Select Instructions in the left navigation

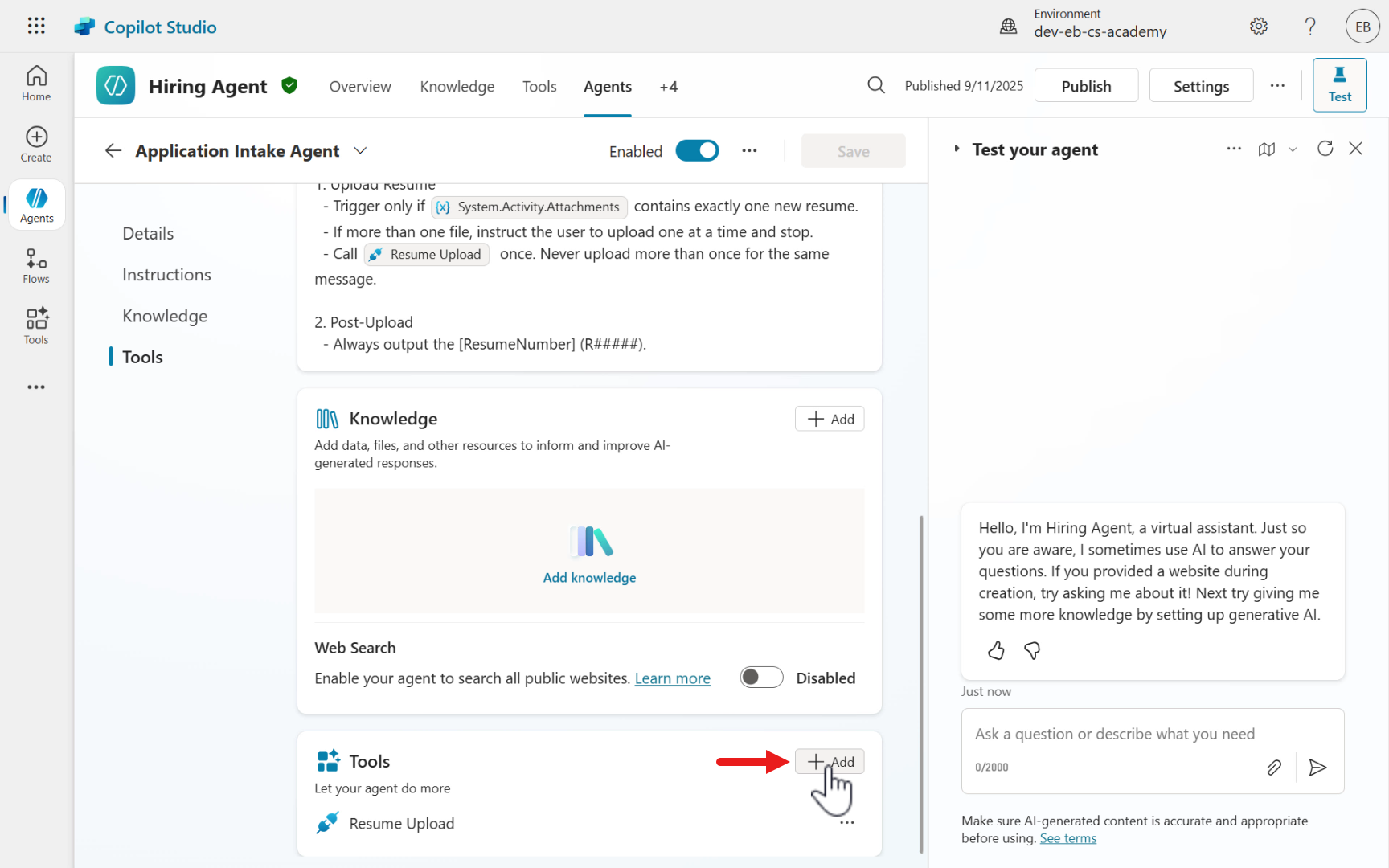tap(166, 275)
